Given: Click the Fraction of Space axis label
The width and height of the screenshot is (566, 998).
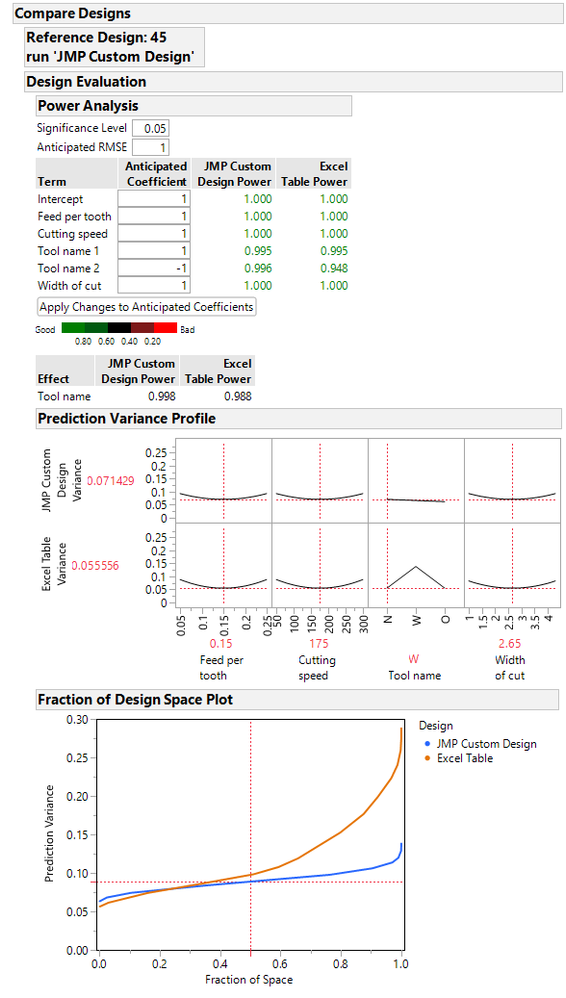Looking at the screenshot, I should pos(248,980).
